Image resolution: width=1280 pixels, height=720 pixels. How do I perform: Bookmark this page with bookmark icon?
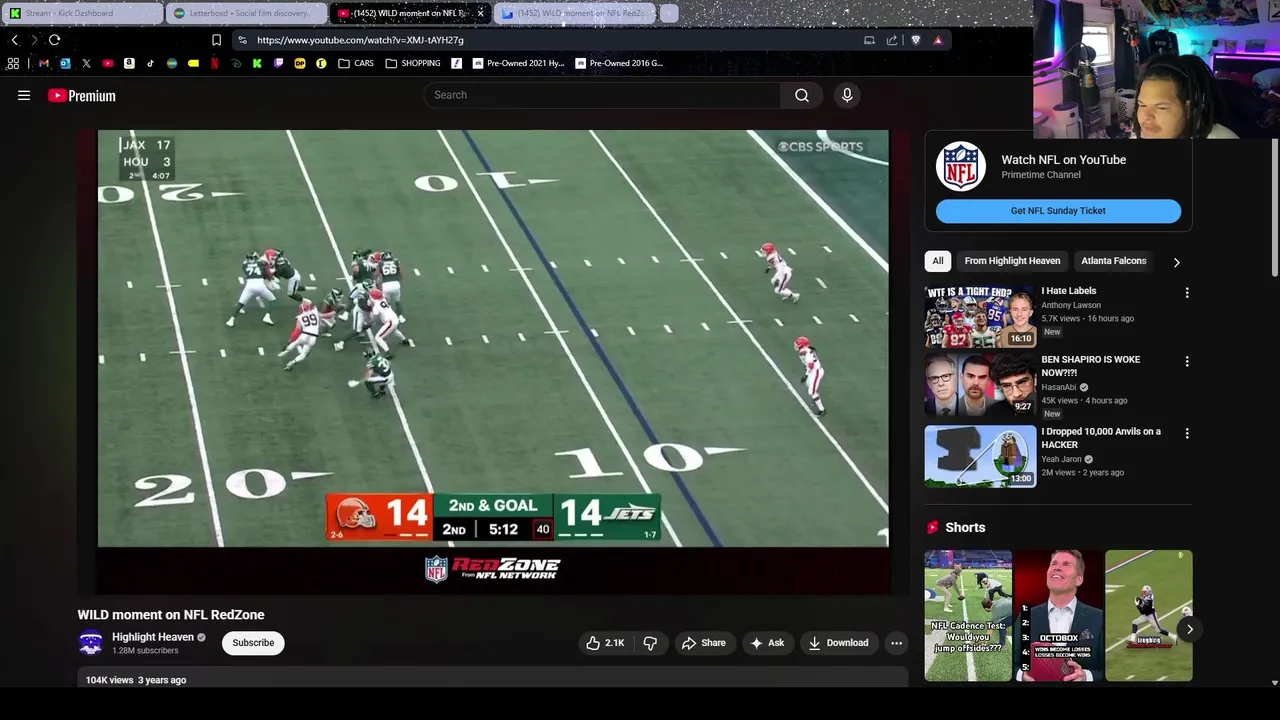coord(216,40)
